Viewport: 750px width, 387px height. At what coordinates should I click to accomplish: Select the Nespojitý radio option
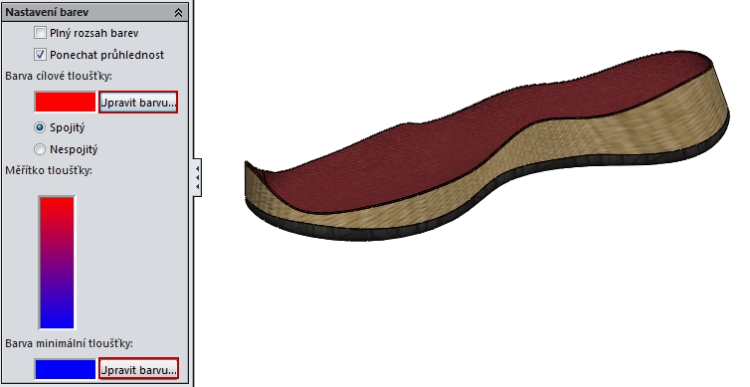coord(40,149)
